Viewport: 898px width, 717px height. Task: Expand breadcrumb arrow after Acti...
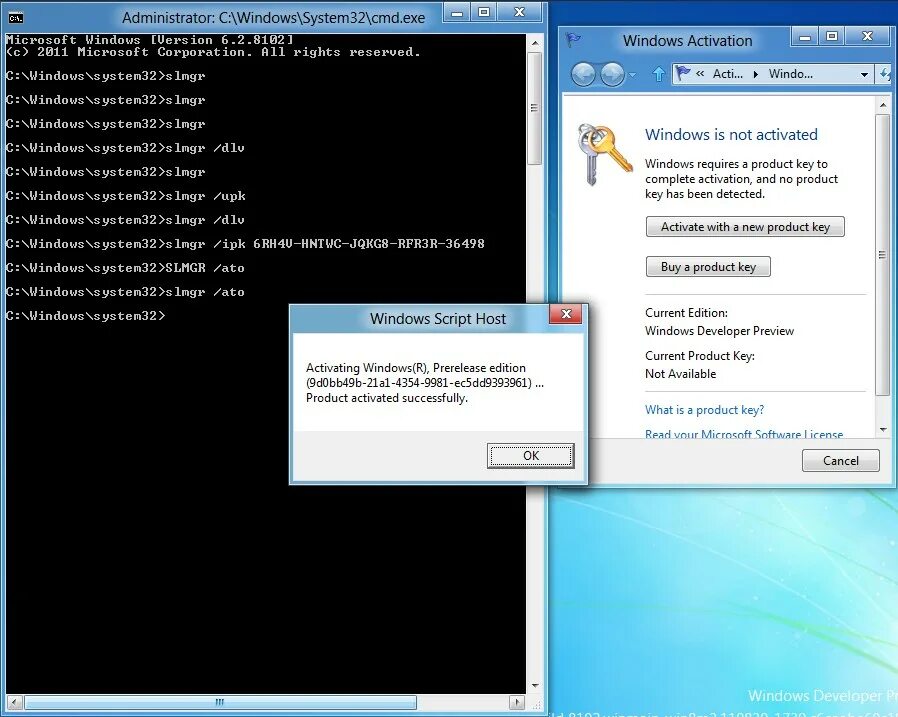(756, 74)
